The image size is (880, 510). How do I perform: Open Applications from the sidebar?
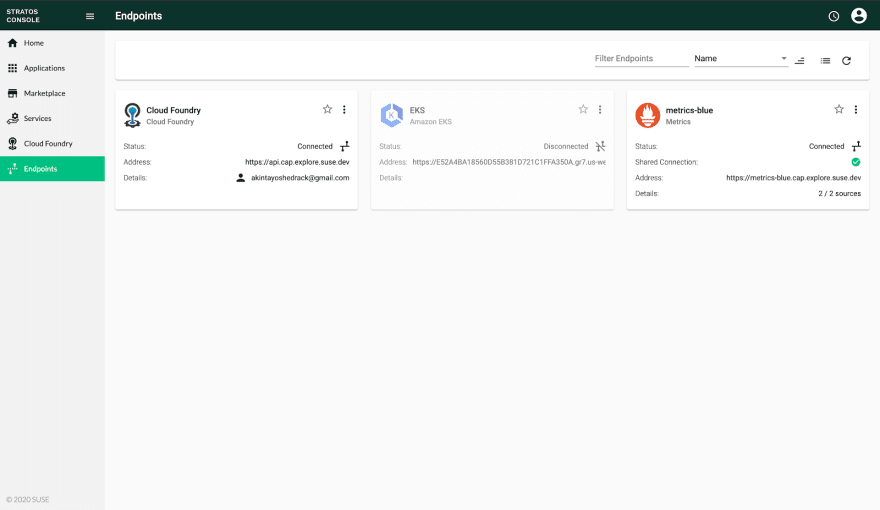[x=52, y=68]
